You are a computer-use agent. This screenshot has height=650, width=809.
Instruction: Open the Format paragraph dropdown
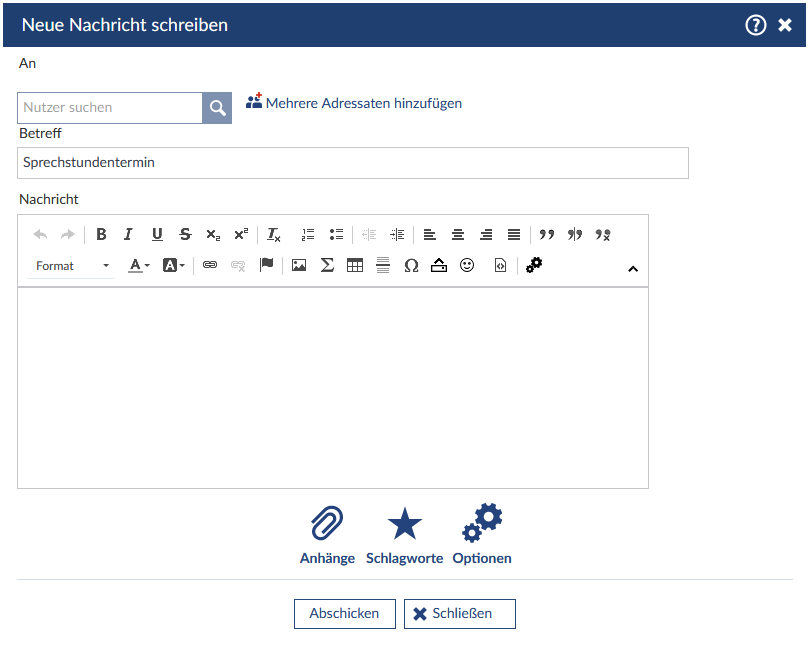(x=72, y=266)
